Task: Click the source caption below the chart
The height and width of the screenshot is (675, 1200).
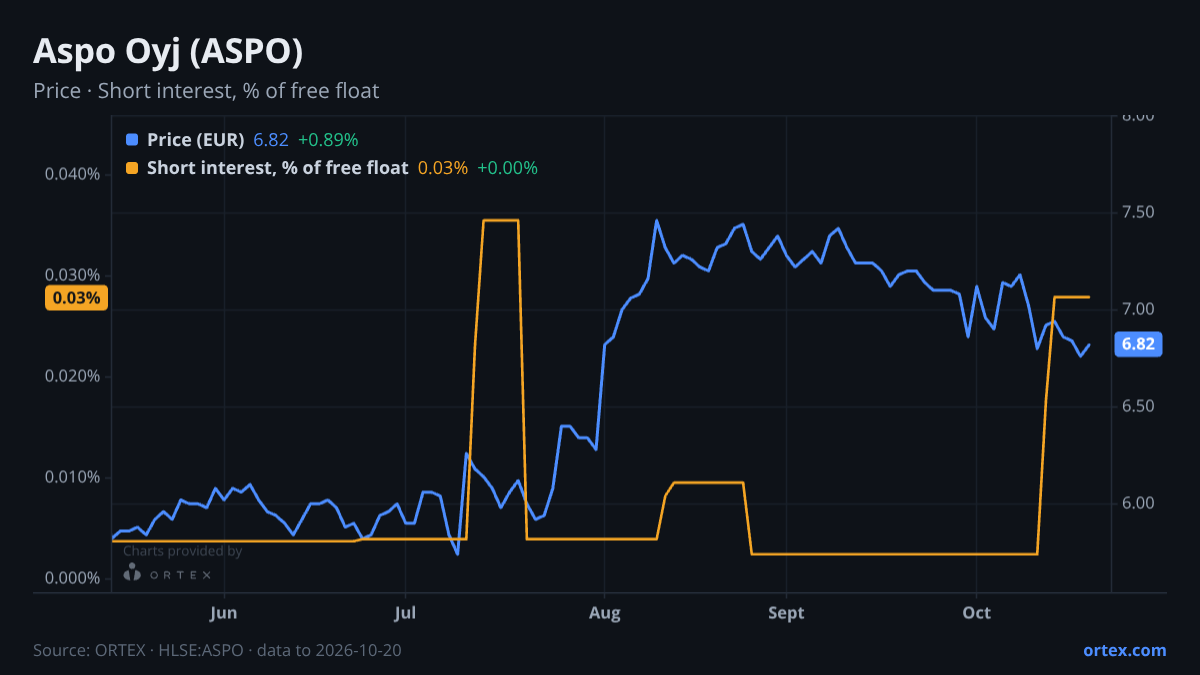Action: click(x=217, y=650)
